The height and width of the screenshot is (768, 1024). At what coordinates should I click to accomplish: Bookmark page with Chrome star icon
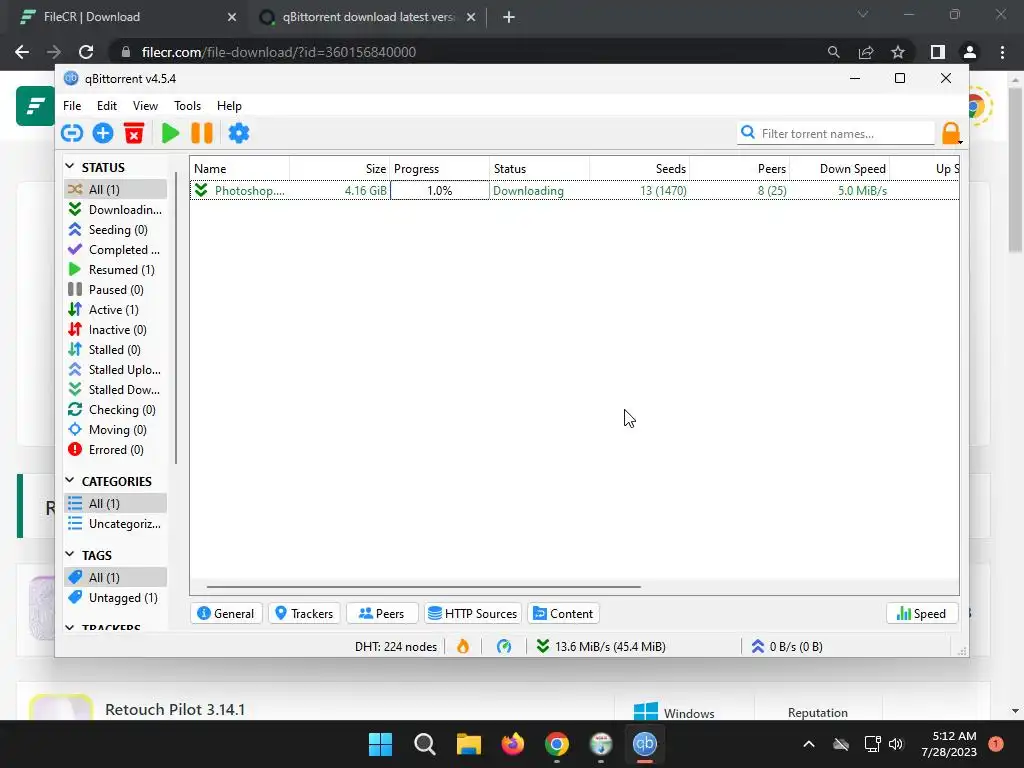pyautogui.click(x=898, y=52)
